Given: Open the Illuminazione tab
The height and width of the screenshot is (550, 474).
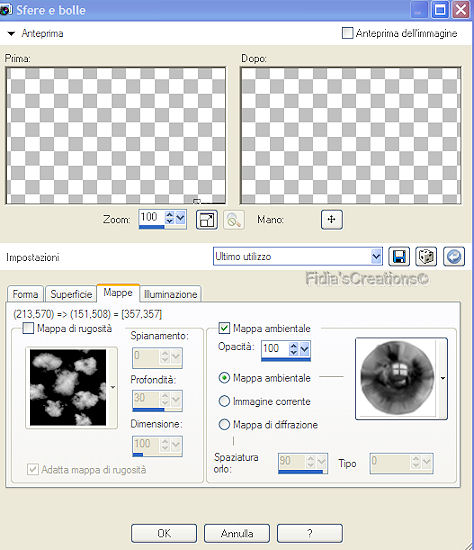Looking at the screenshot, I should [x=171, y=294].
